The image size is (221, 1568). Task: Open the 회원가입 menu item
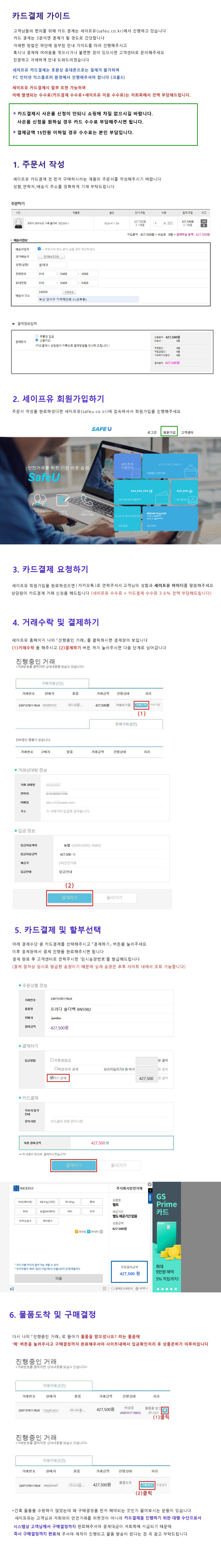169,432
